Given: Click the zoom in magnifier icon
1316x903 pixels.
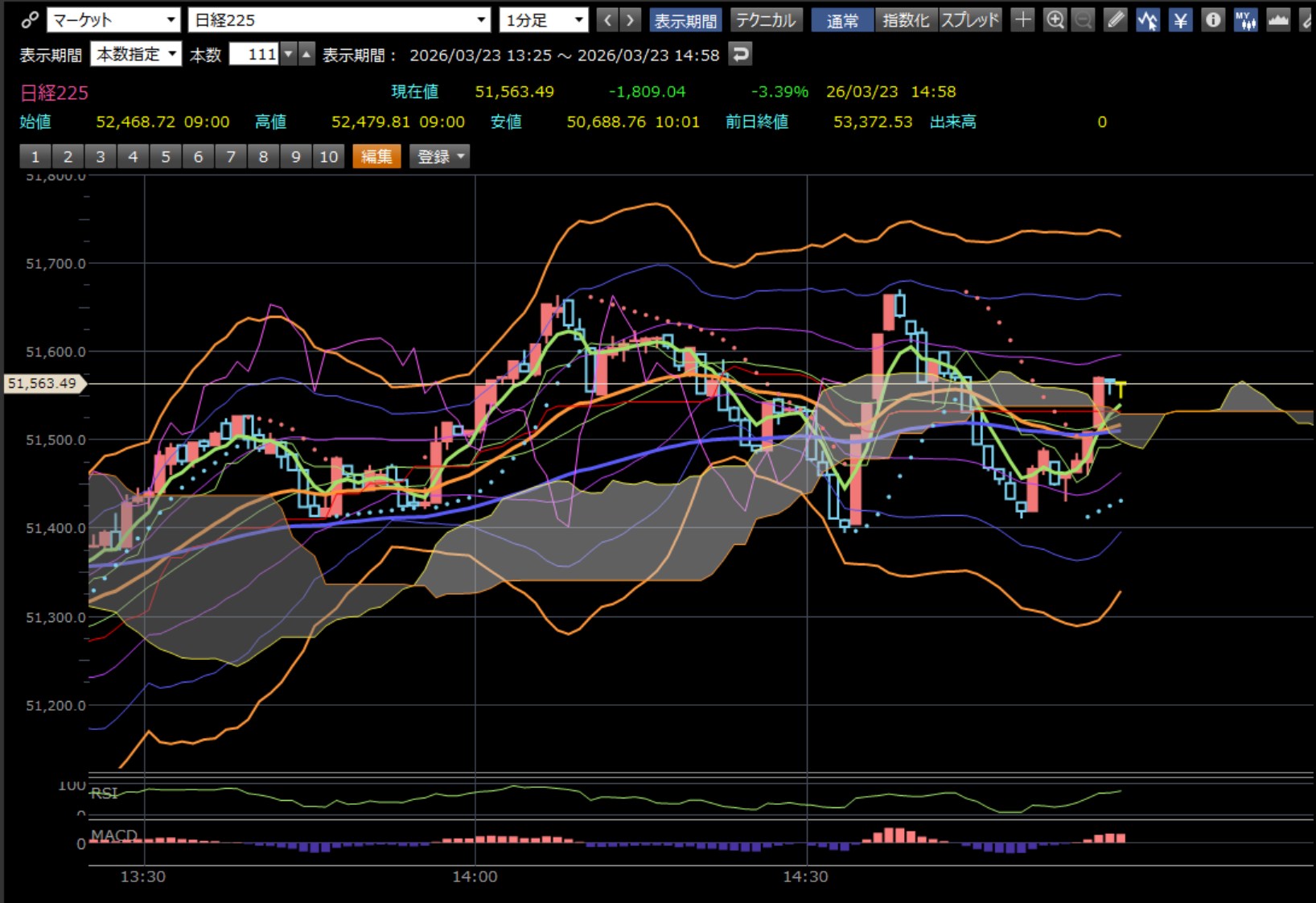Looking at the screenshot, I should pos(1055,20).
